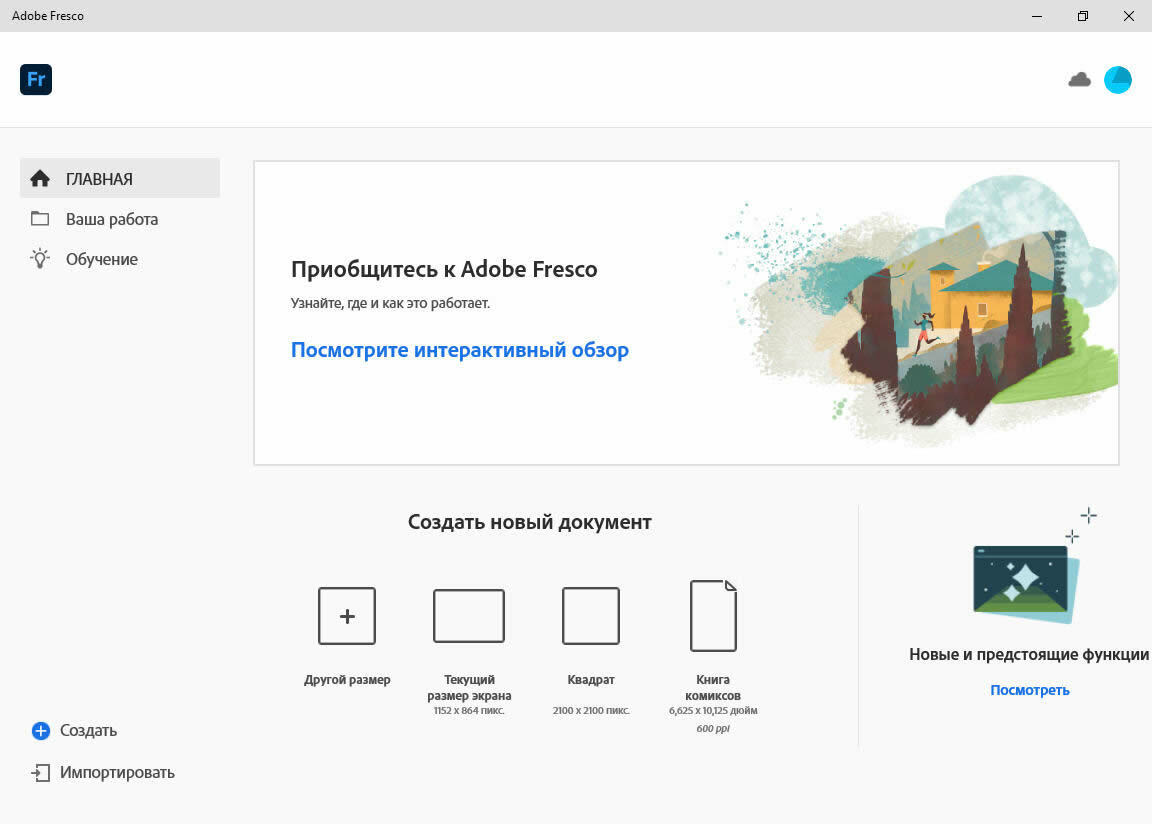Click the home icon beside ГЛАВНАЯ
The height and width of the screenshot is (824, 1152).
(x=40, y=179)
